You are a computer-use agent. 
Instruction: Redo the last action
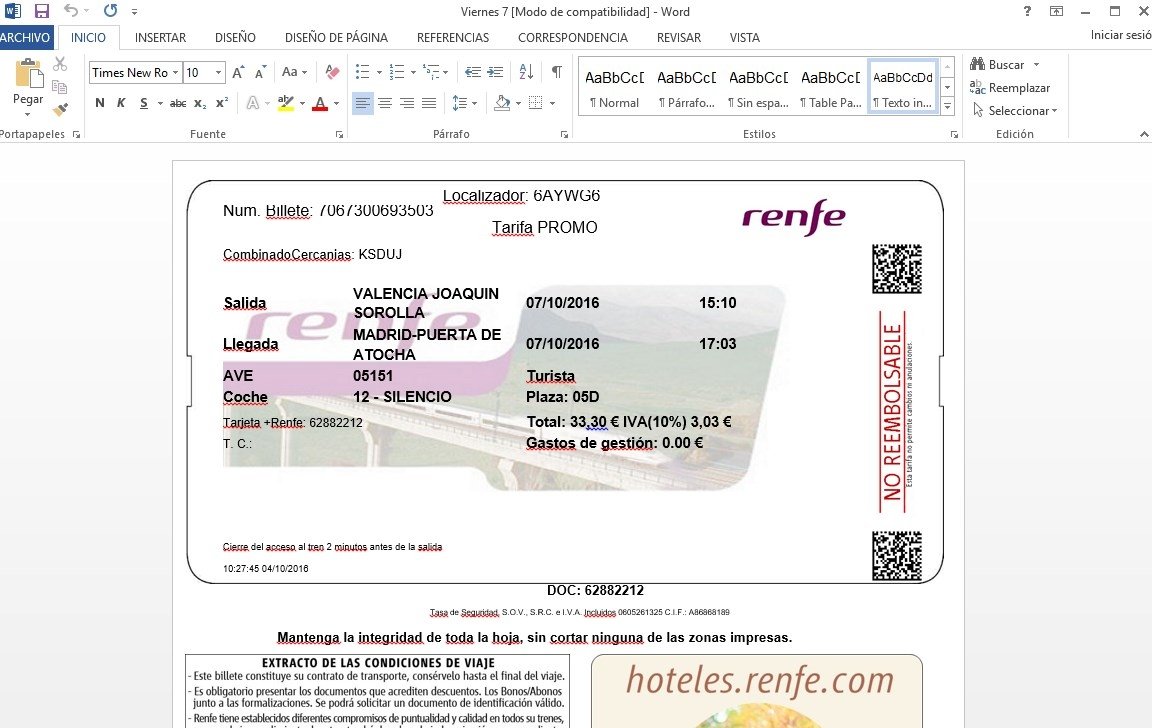click(x=110, y=11)
